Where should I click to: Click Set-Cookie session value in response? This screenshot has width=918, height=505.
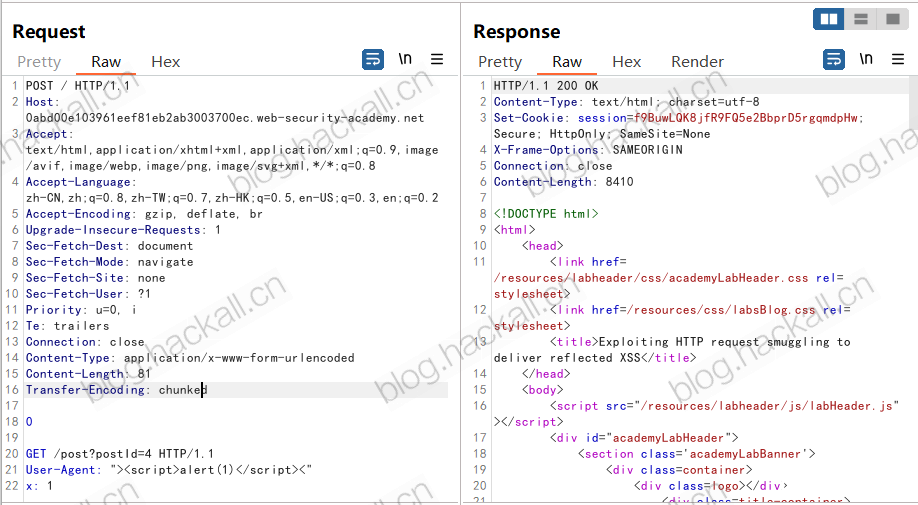click(744, 118)
